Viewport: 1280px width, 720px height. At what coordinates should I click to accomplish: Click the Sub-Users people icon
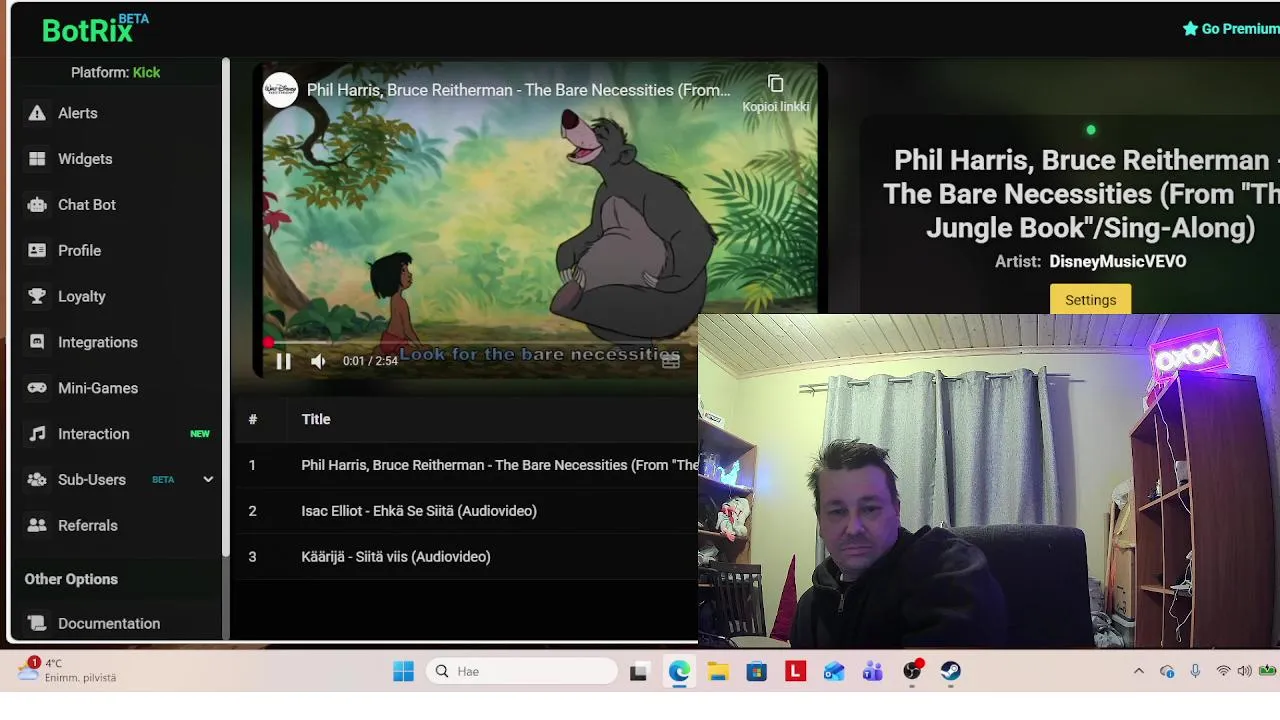coord(37,480)
